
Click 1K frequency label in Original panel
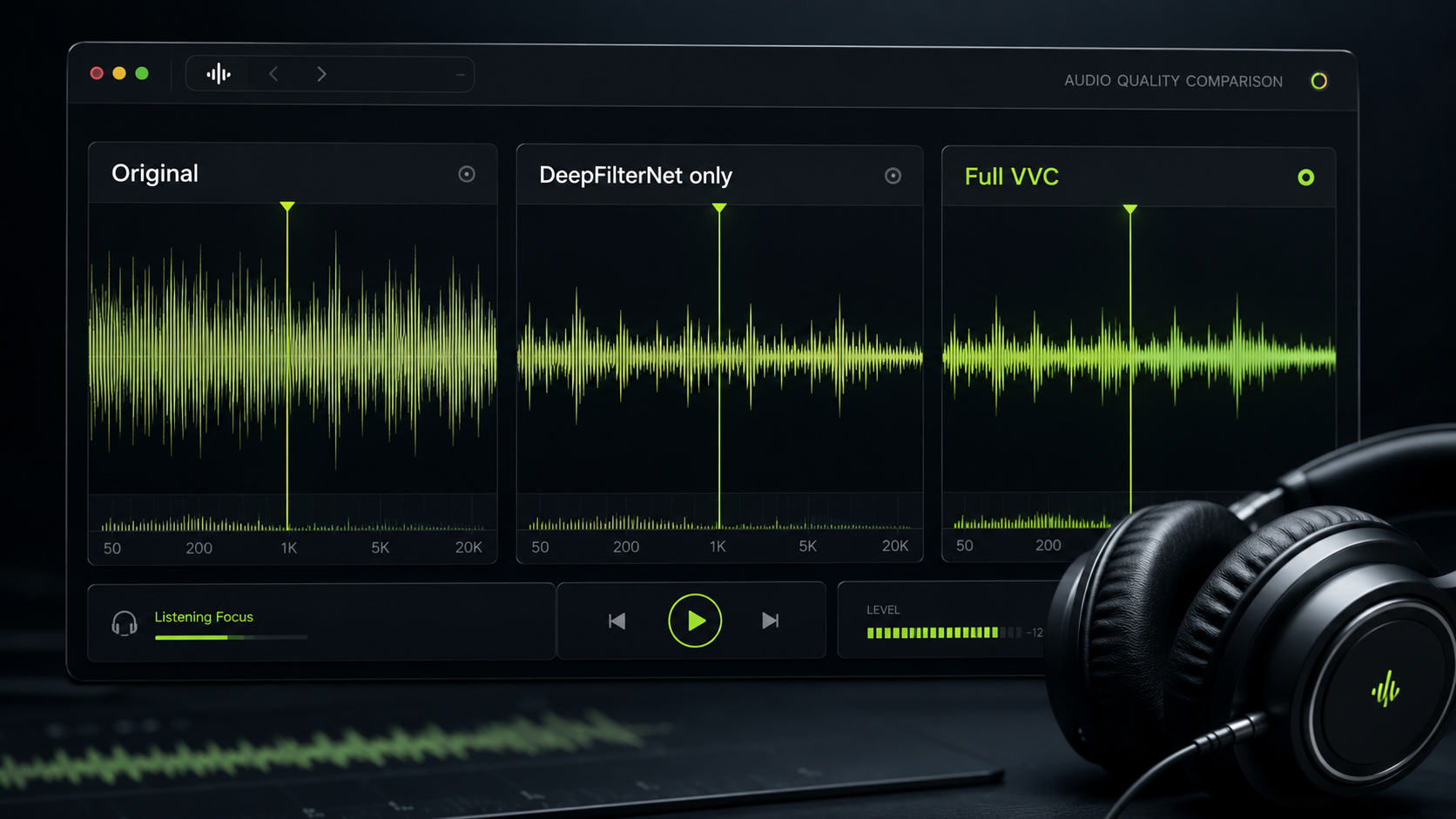point(289,548)
